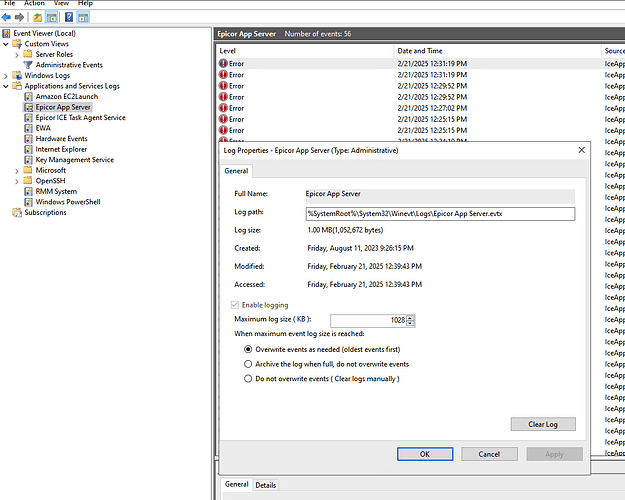Click the Event Viewer (Local) root icon
Image resolution: width=625 pixels, height=500 pixels.
click(x=6, y=33)
